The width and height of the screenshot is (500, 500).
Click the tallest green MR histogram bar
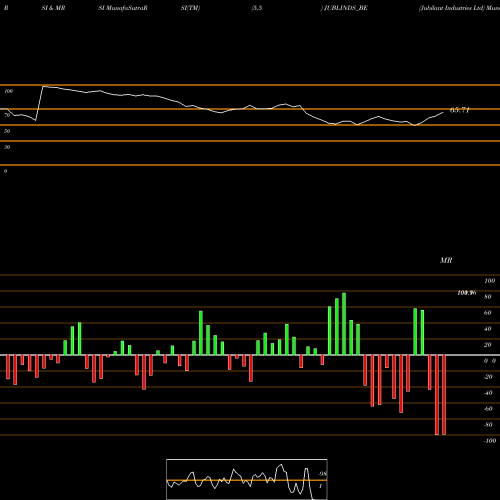click(344, 324)
